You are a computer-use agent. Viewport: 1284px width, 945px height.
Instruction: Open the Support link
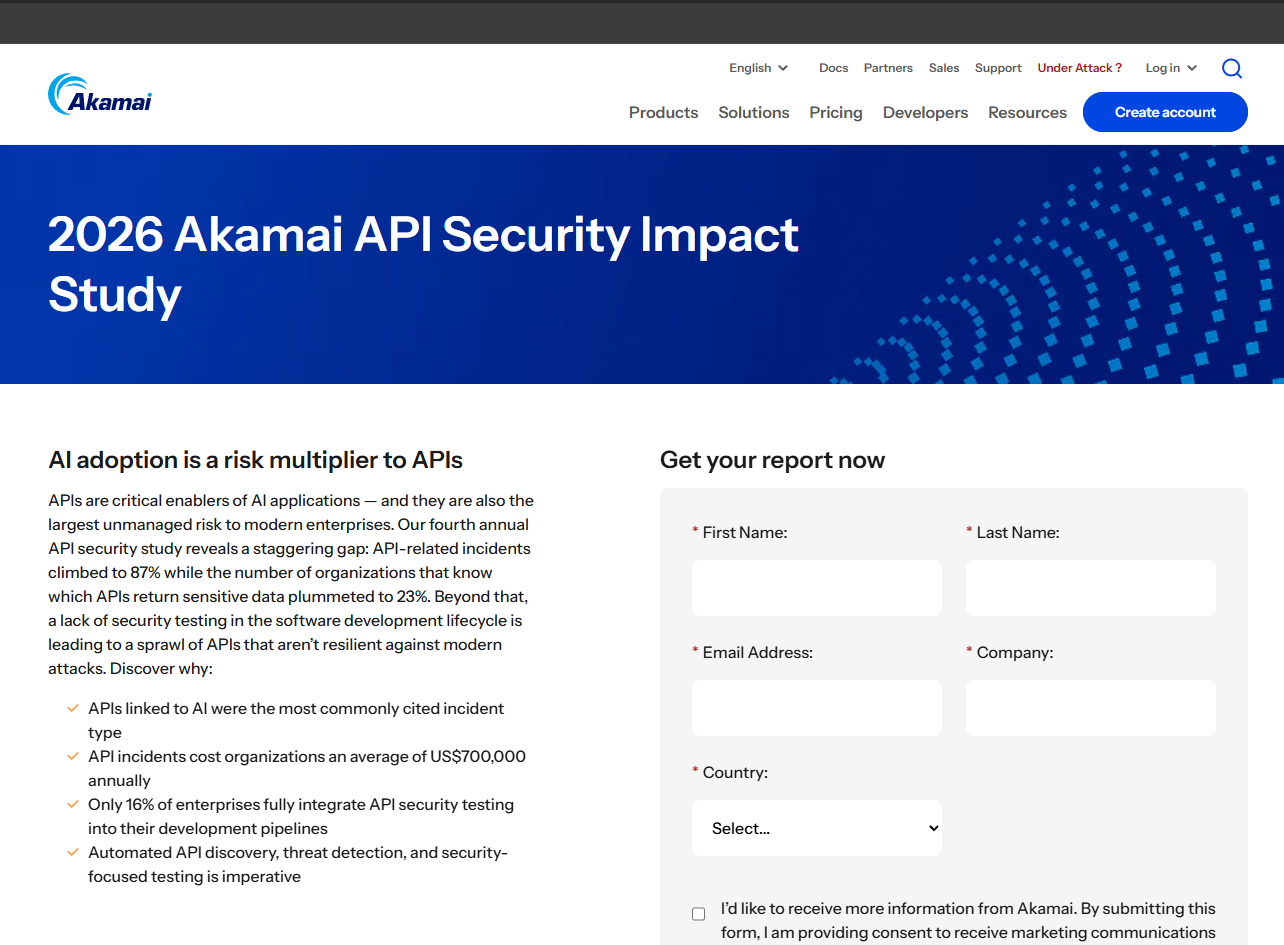click(x=998, y=68)
